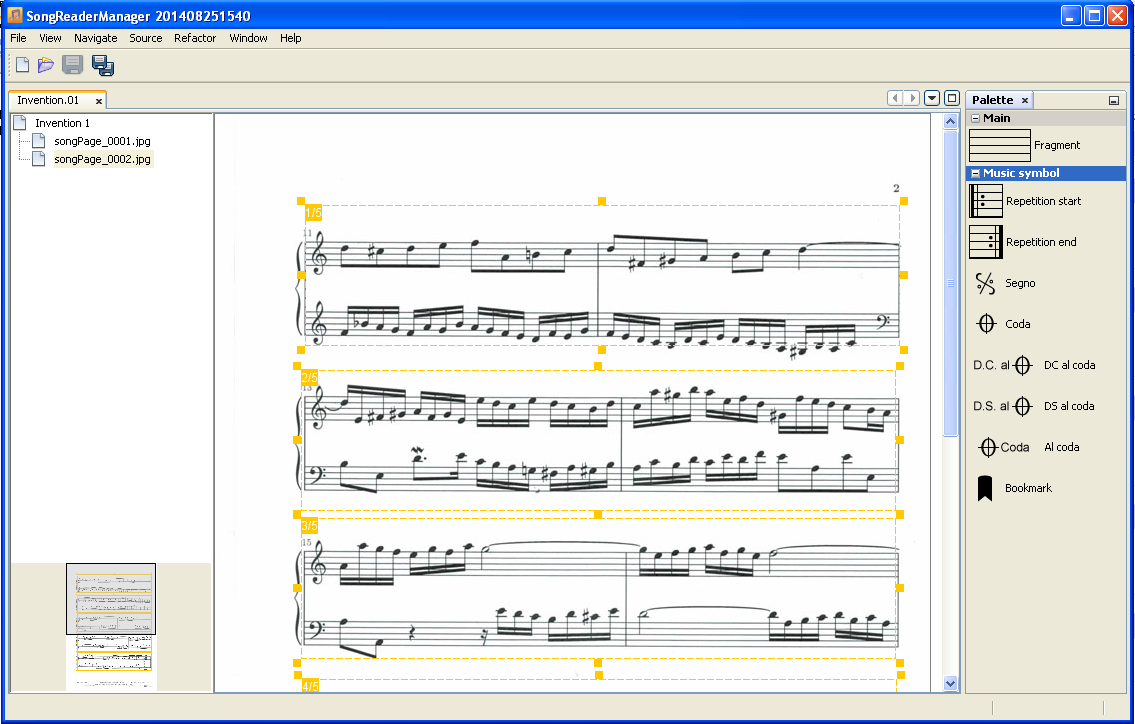Create a new file with the toolbar icon
The image size is (1135, 724).
point(22,65)
